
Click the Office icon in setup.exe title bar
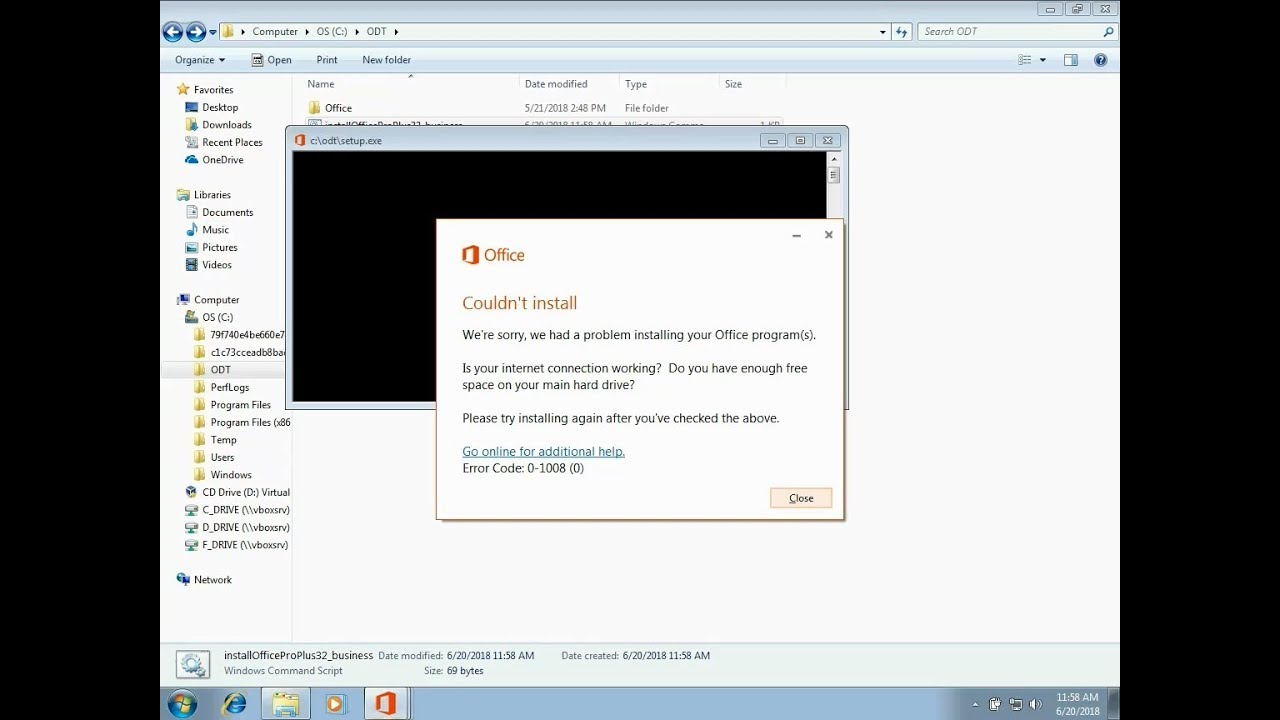click(x=300, y=141)
